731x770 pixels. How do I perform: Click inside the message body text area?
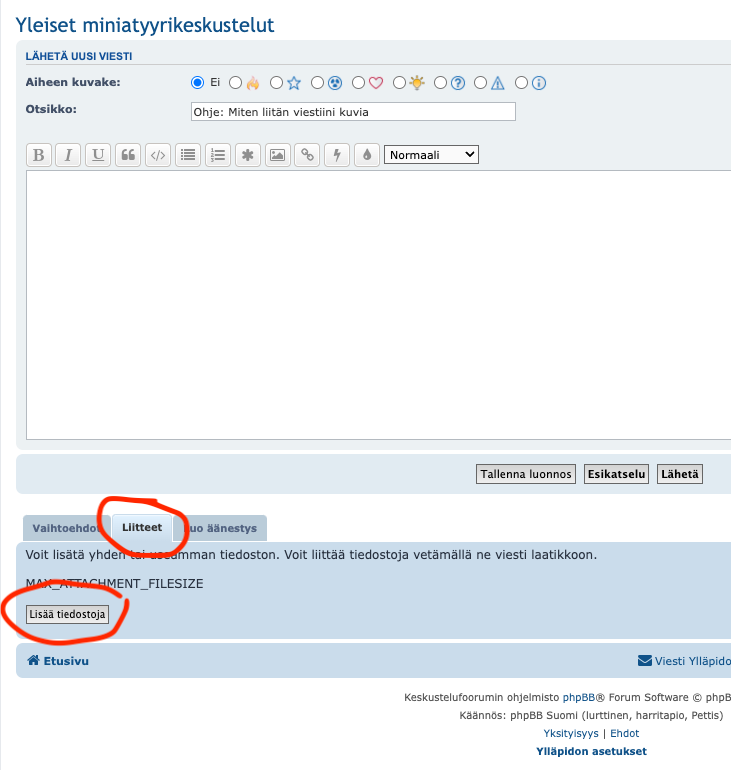click(x=379, y=305)
